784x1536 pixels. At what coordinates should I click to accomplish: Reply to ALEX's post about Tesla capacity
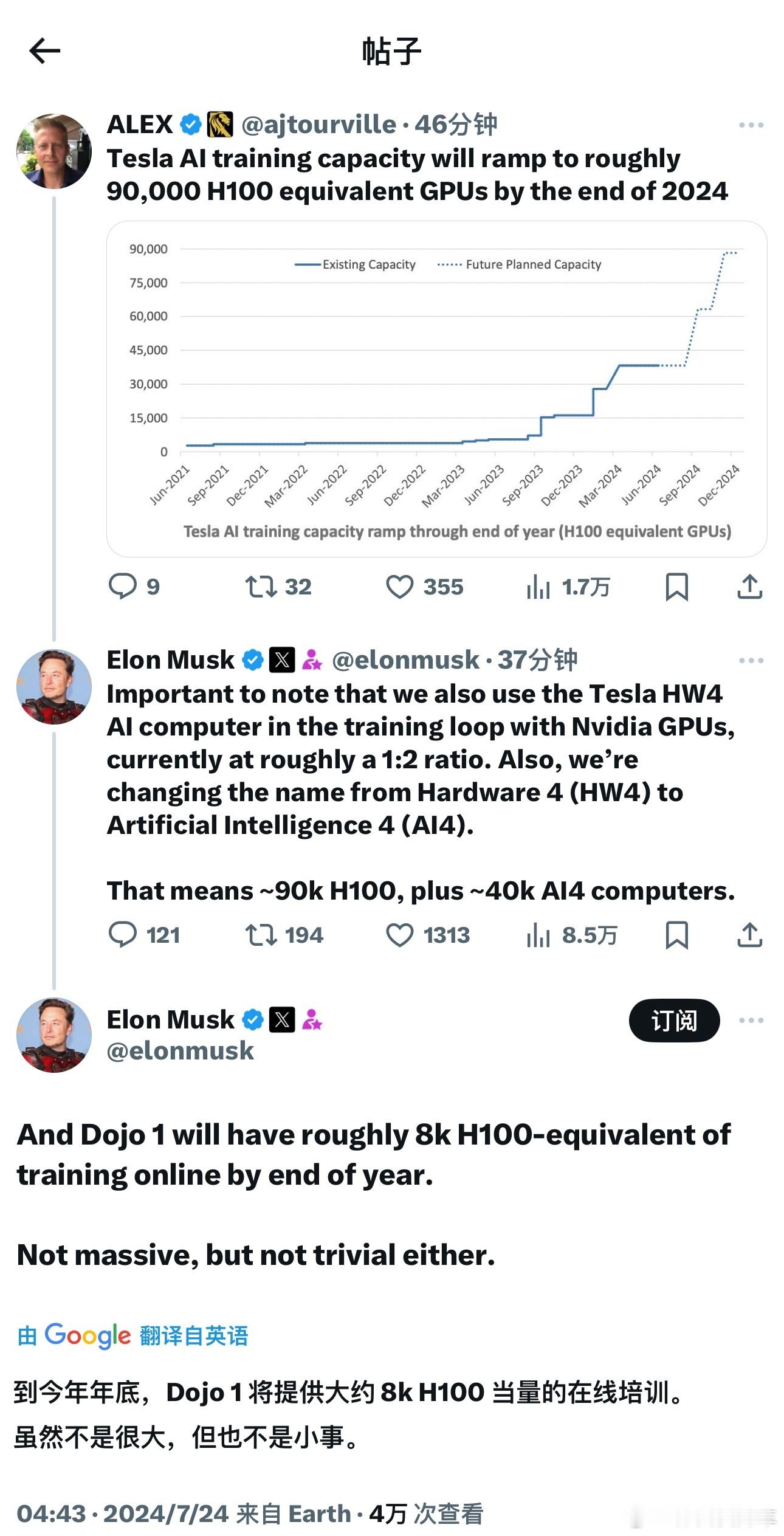[122, 587]
